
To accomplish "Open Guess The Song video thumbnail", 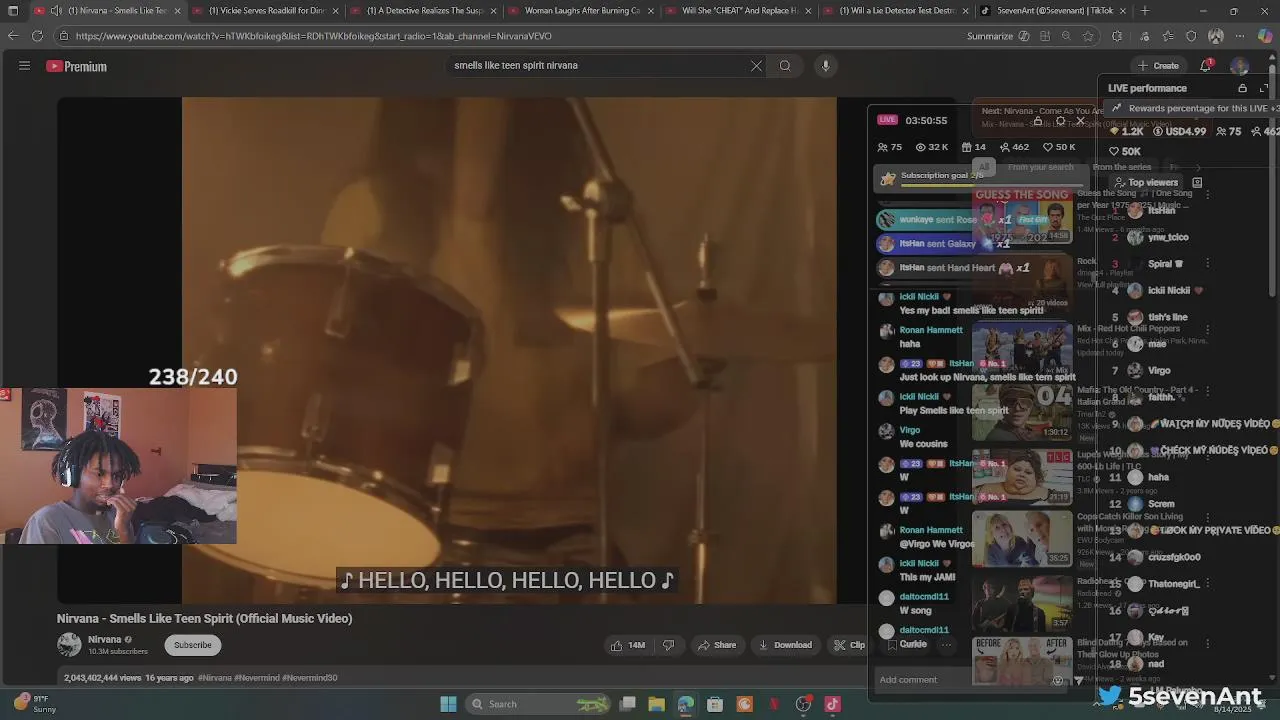I will pos(1022,215).
